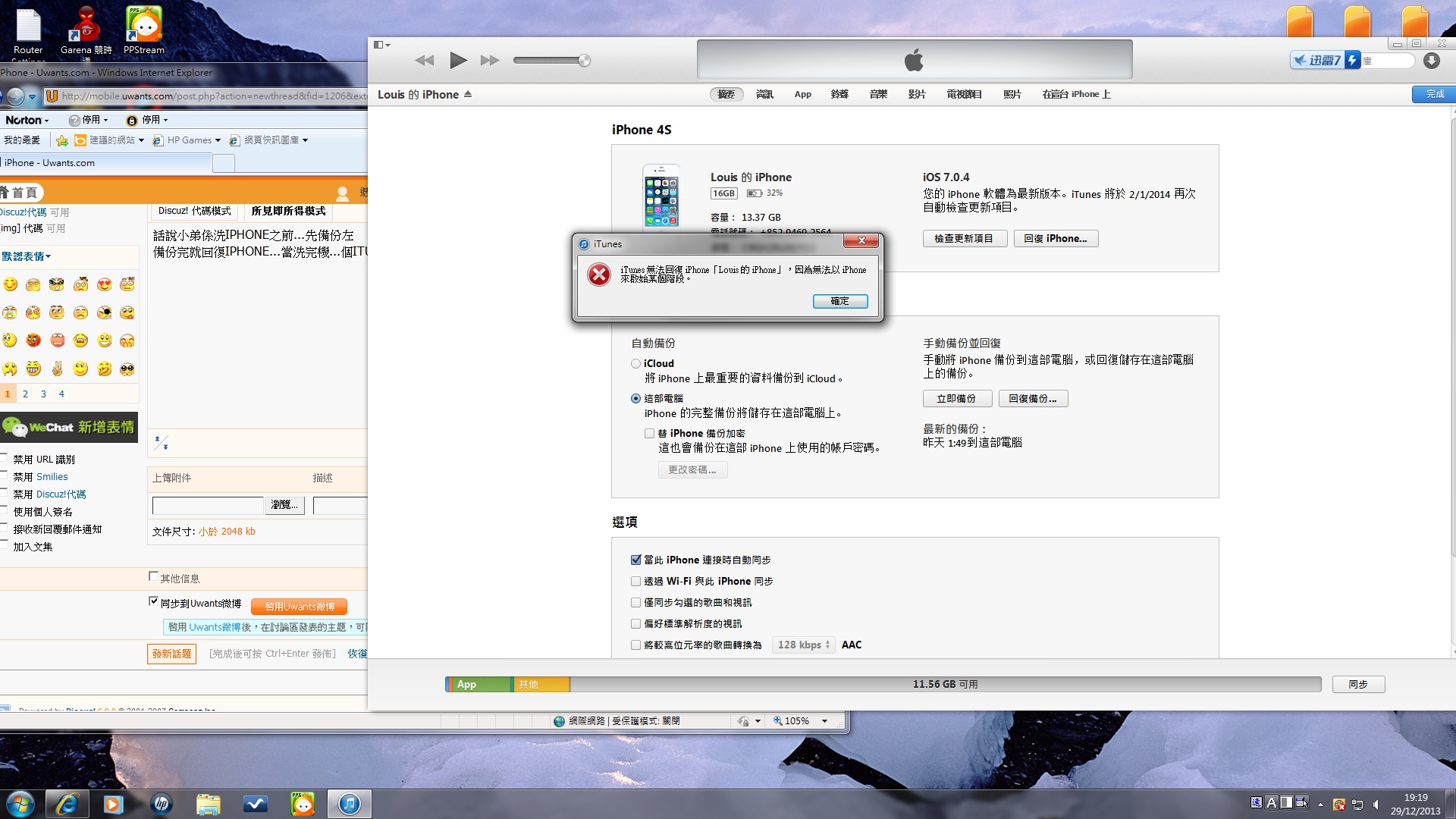Image resolution: width=1456 pixels, height=819 pixels.
Task: Switch to the App tab
Action: click(802, 95)
